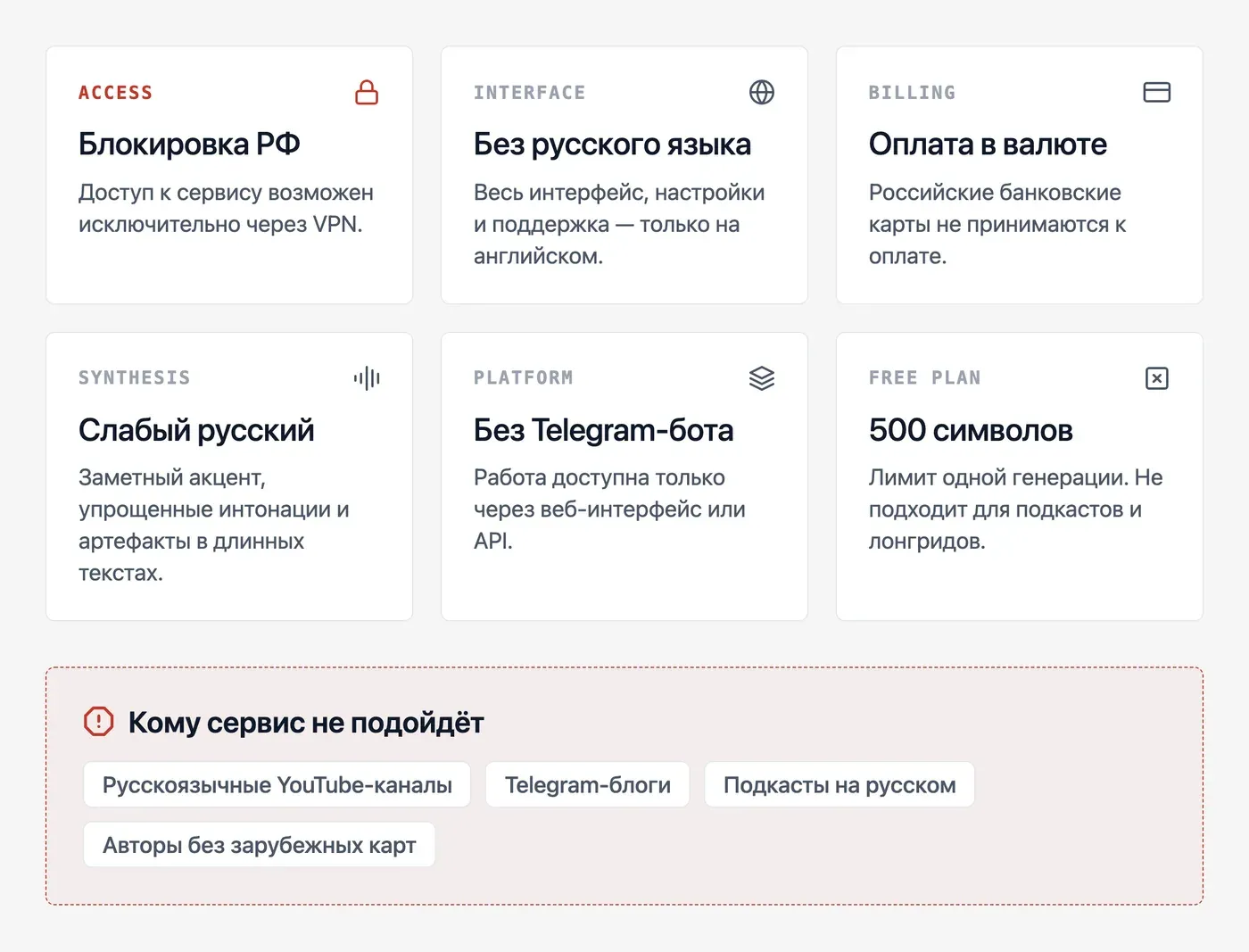
Task: Click the heading Блокировка РФ
Action: point(189,144)
